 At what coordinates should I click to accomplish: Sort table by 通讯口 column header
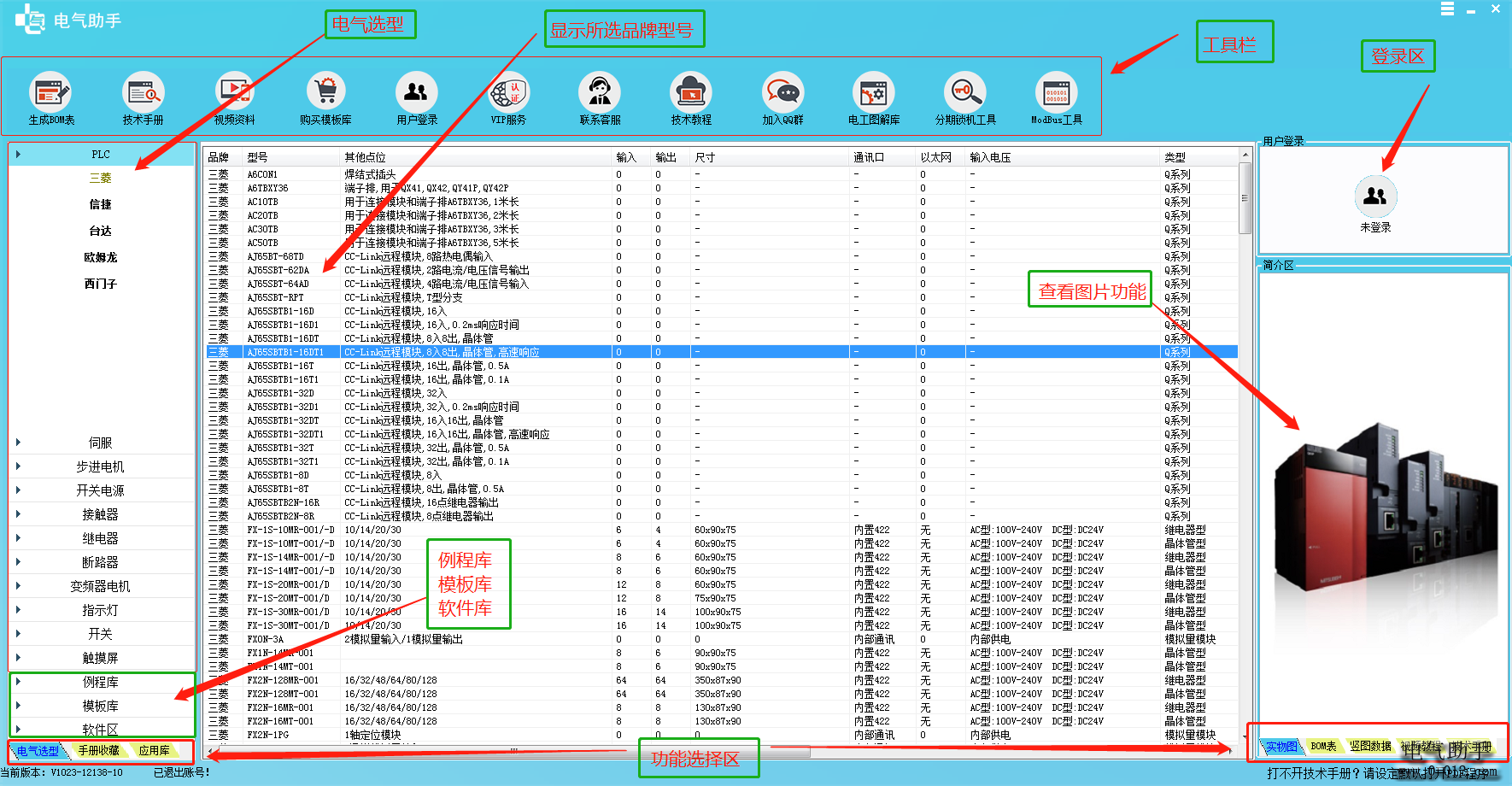(x=883, y=157)
